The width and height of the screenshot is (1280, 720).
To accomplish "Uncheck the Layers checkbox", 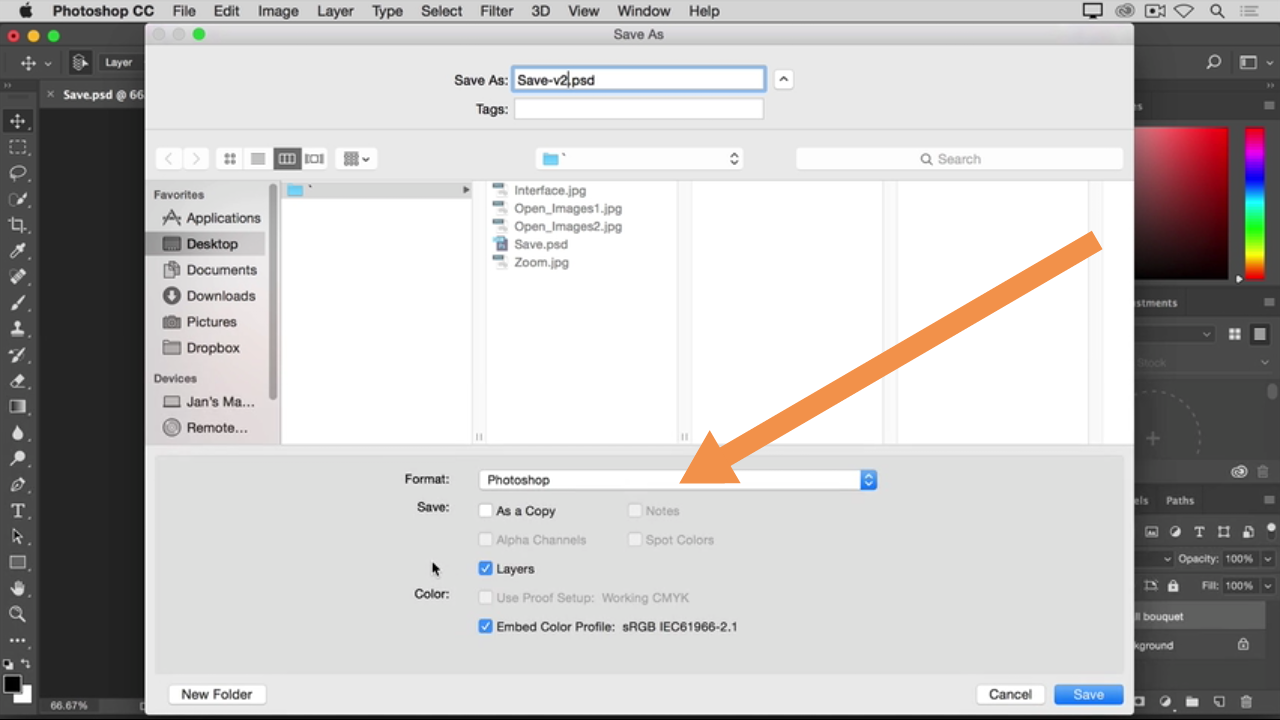I will point(486,569).
